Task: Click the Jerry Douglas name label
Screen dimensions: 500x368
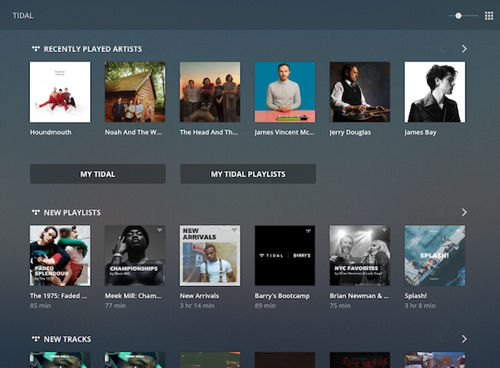Action: (350, 132)
